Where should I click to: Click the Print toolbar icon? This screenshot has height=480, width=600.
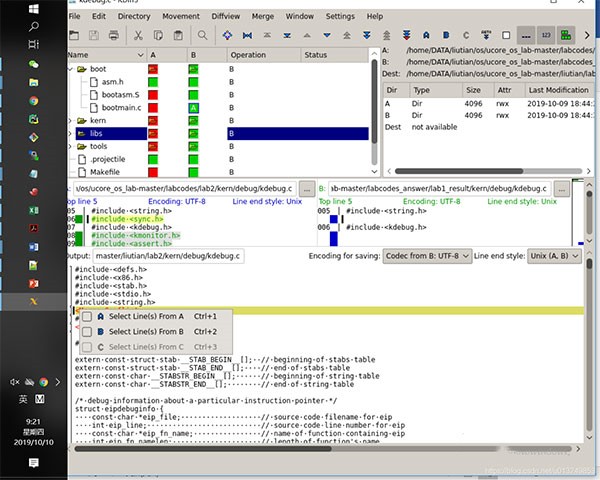click(x=114, y=35)
